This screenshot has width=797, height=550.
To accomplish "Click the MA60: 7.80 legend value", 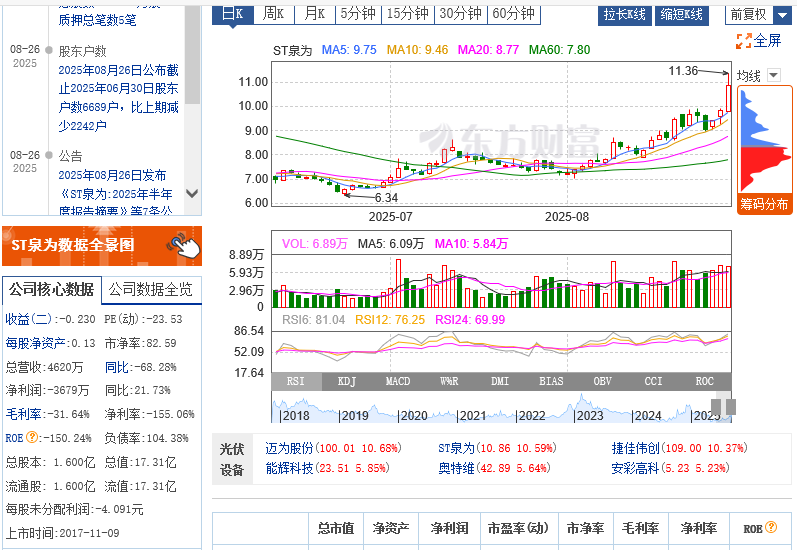I will (x=560, y=50).
